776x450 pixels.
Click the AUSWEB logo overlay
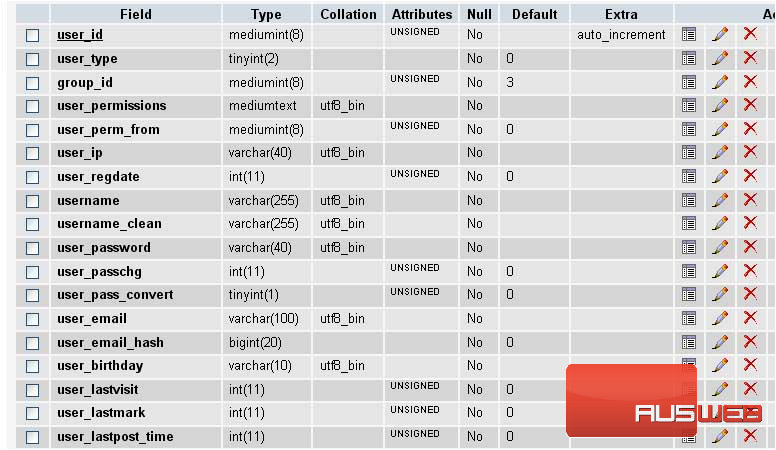coord(664,400)
